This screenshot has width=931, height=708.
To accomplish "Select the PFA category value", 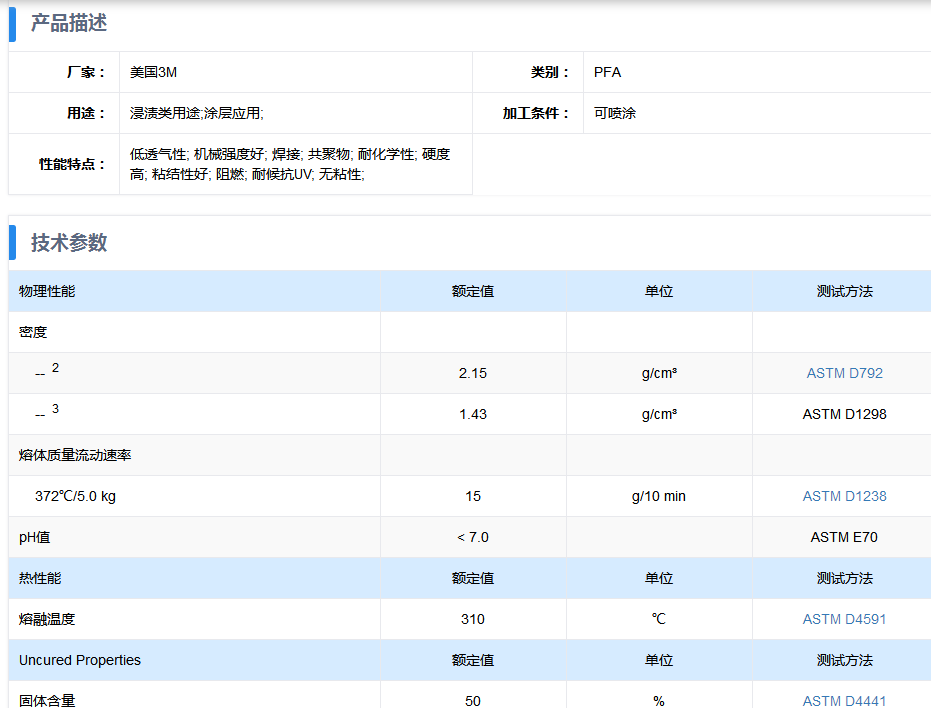I will click(607, 72).
